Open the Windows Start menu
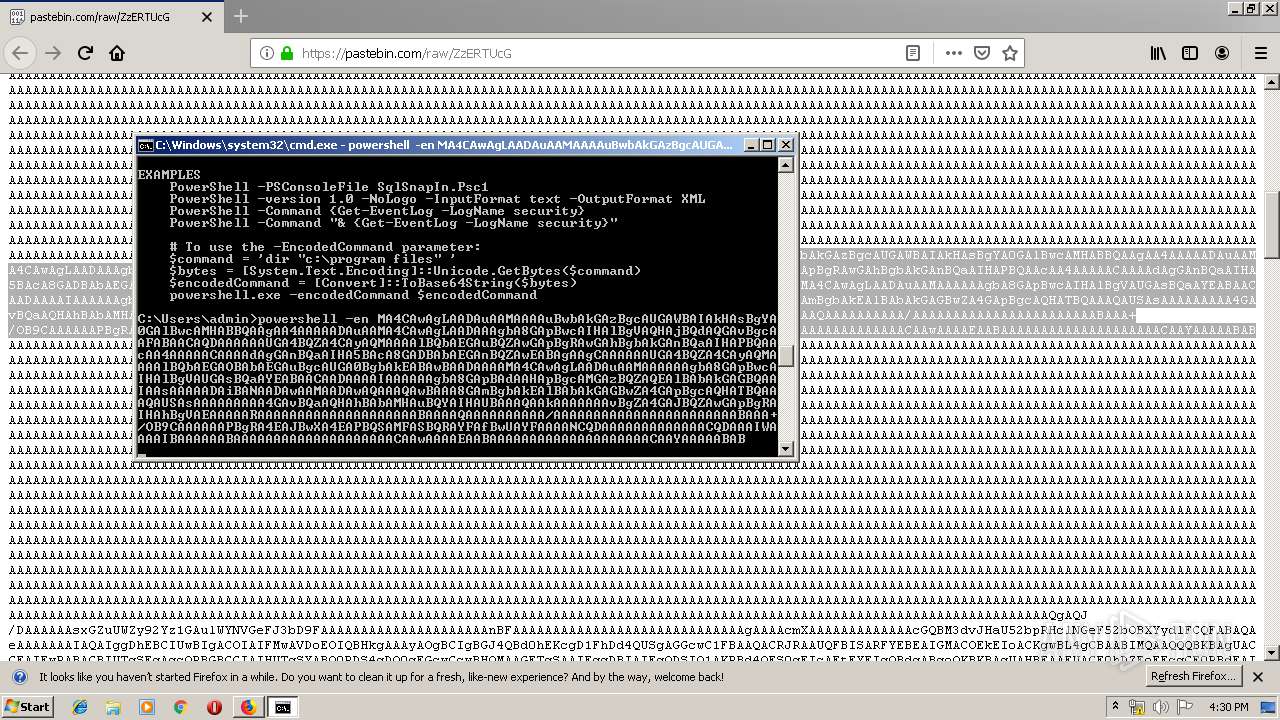Viewport: 1280px width, 720px height. pyautogui.click(x=28, y=706)
